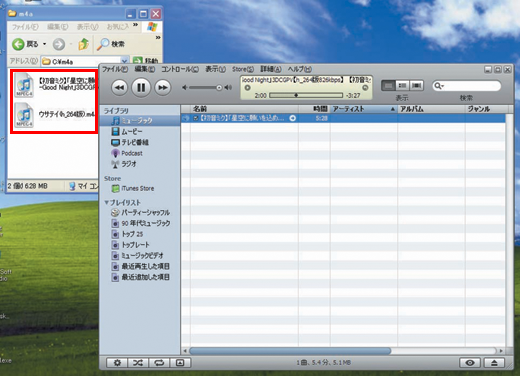Click the arrow icon beside the song name

point(292,118)
